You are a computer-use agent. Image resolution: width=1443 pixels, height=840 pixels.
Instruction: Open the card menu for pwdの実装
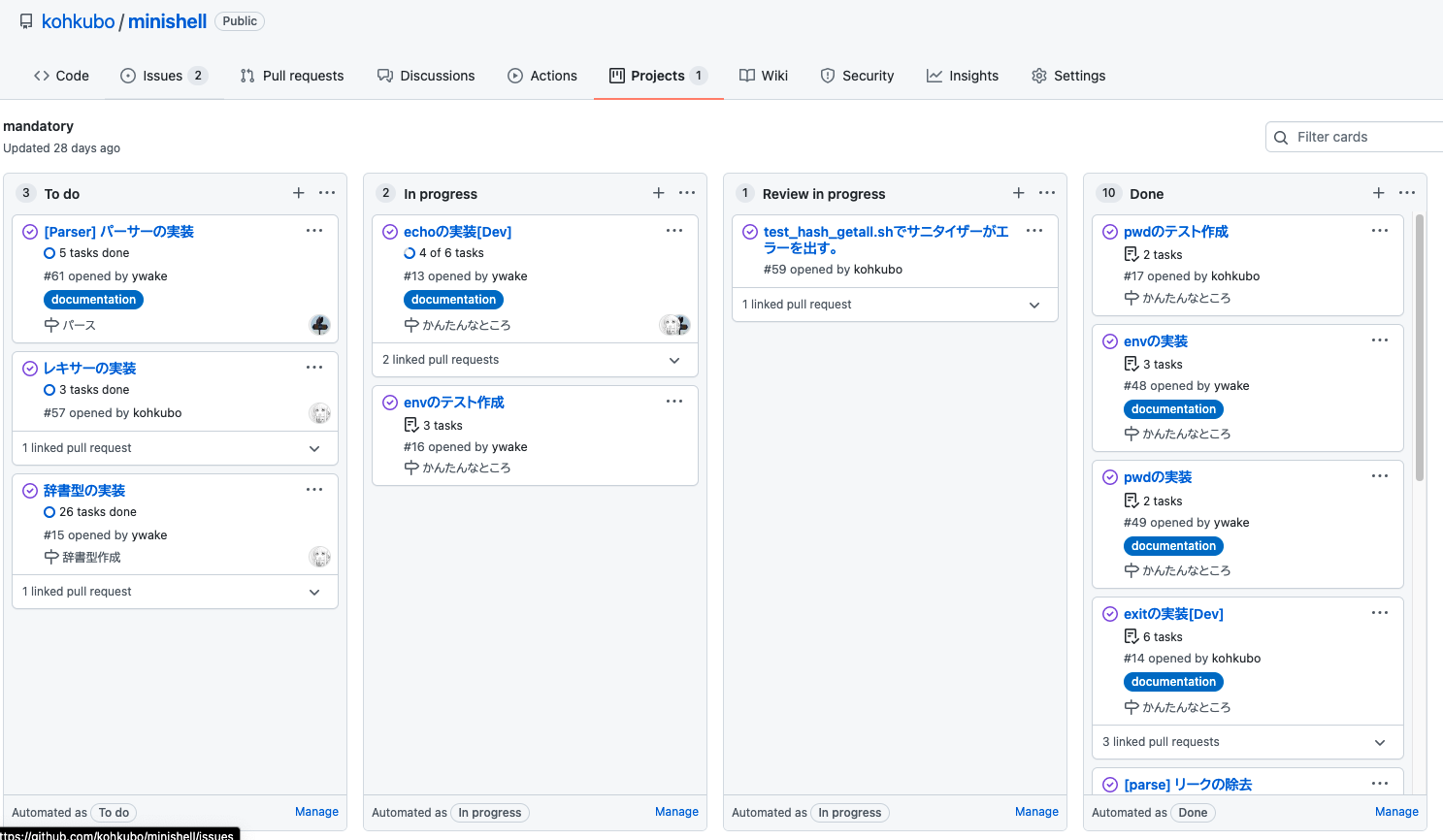(1380, 476)
